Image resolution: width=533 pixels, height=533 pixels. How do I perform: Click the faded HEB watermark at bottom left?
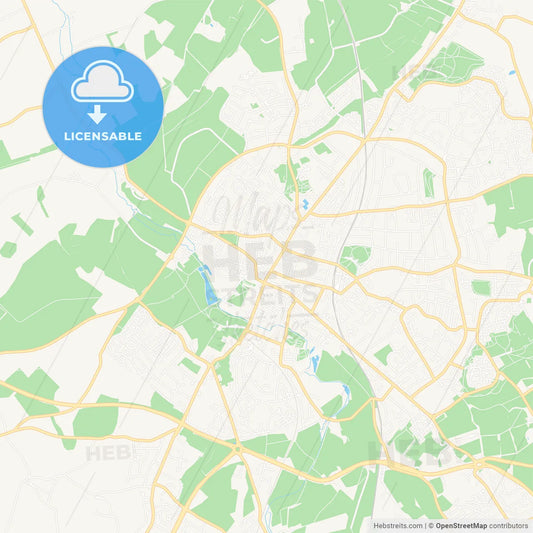tap(108, 453)
